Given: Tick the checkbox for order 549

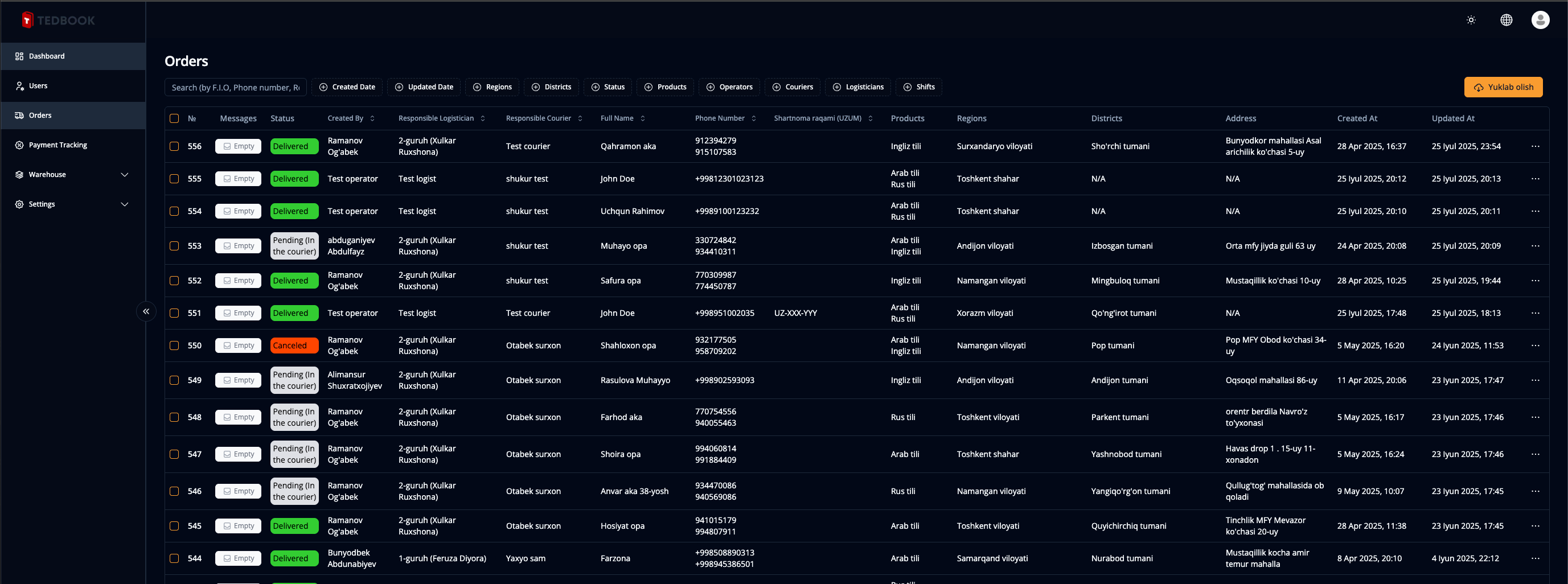Looking at the screenshot, I should (x=174, y=380).
